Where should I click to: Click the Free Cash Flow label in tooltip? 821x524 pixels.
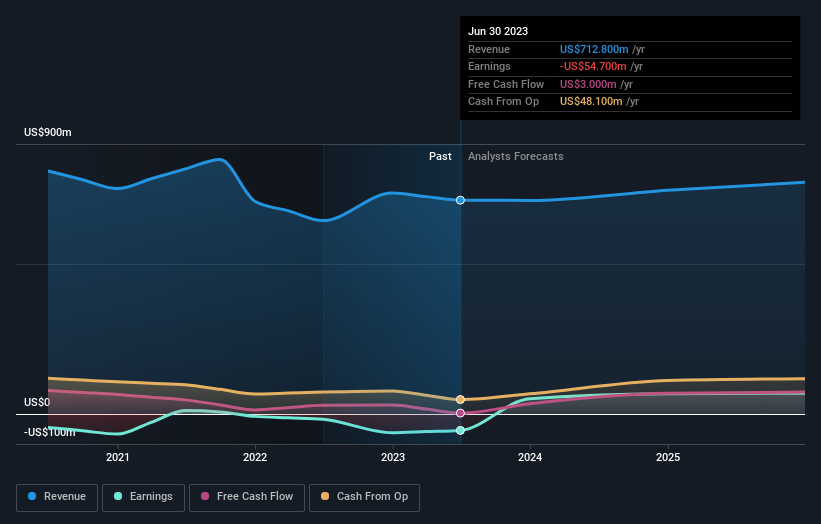tap(506, 84)
